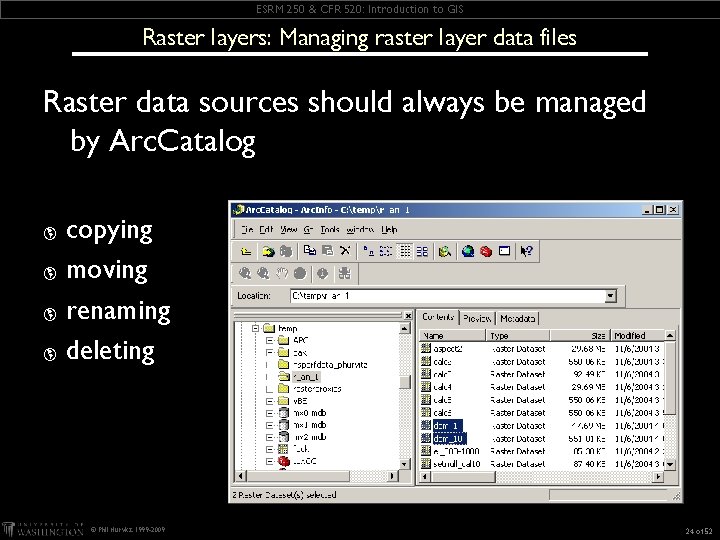This screenshot has height=540, width=720.
Task: Select the e_700-1000 raster dataset
Action: coord(456,451)
